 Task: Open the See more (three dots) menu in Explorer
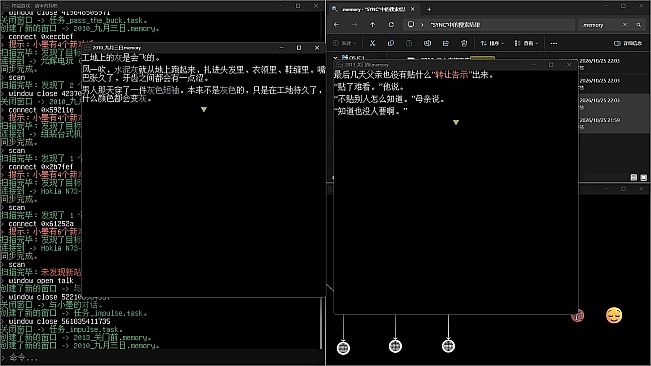[x=554, y=43]
